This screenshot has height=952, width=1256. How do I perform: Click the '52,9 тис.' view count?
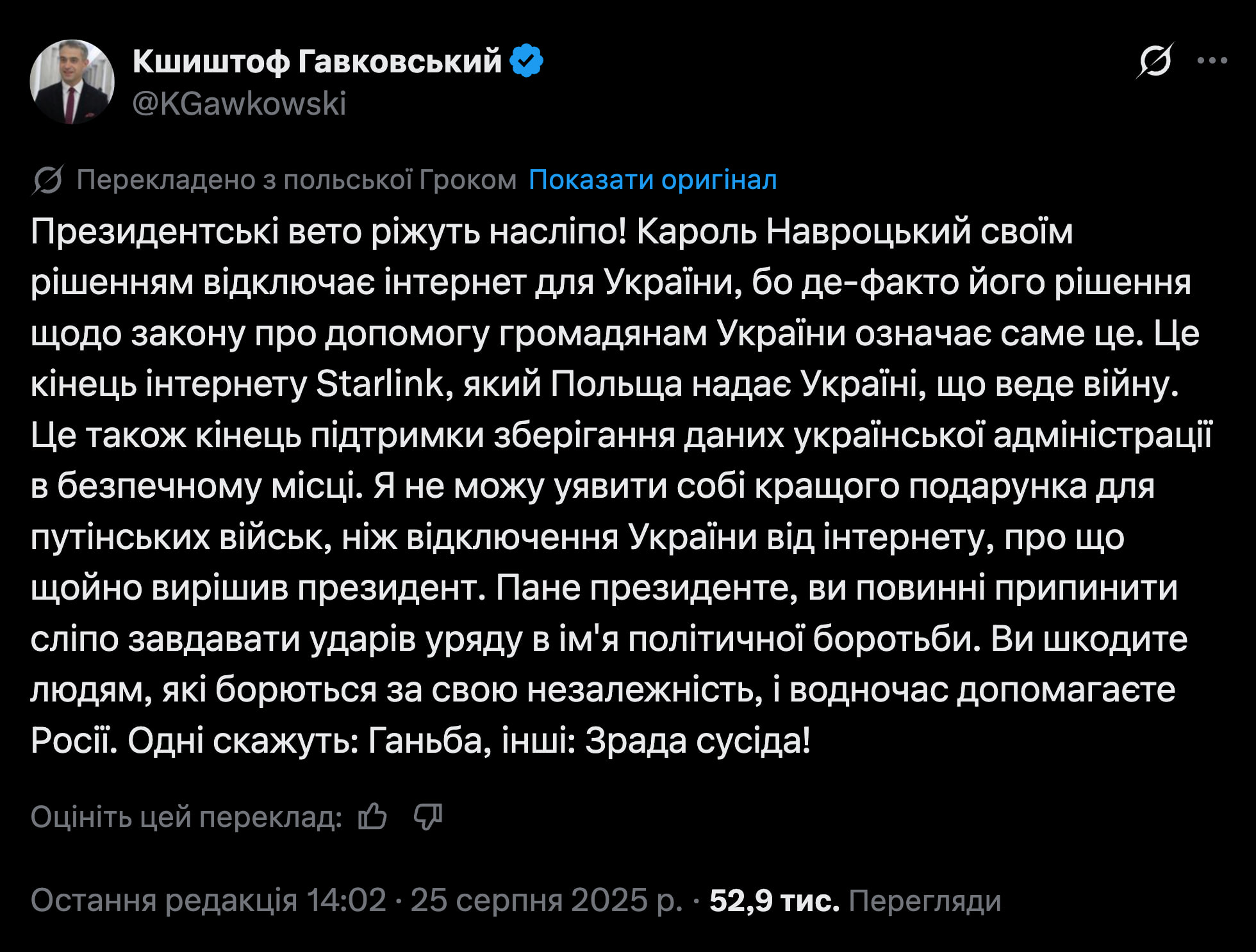tap(774, 900)
